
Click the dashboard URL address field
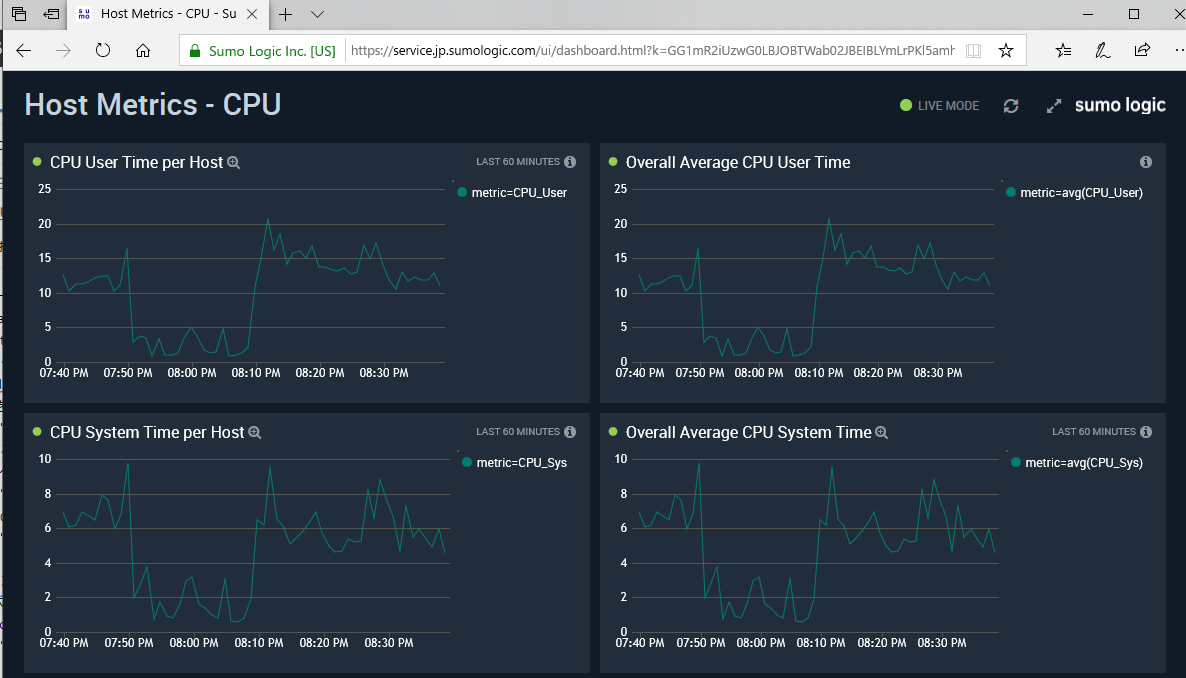pos(652,51)
